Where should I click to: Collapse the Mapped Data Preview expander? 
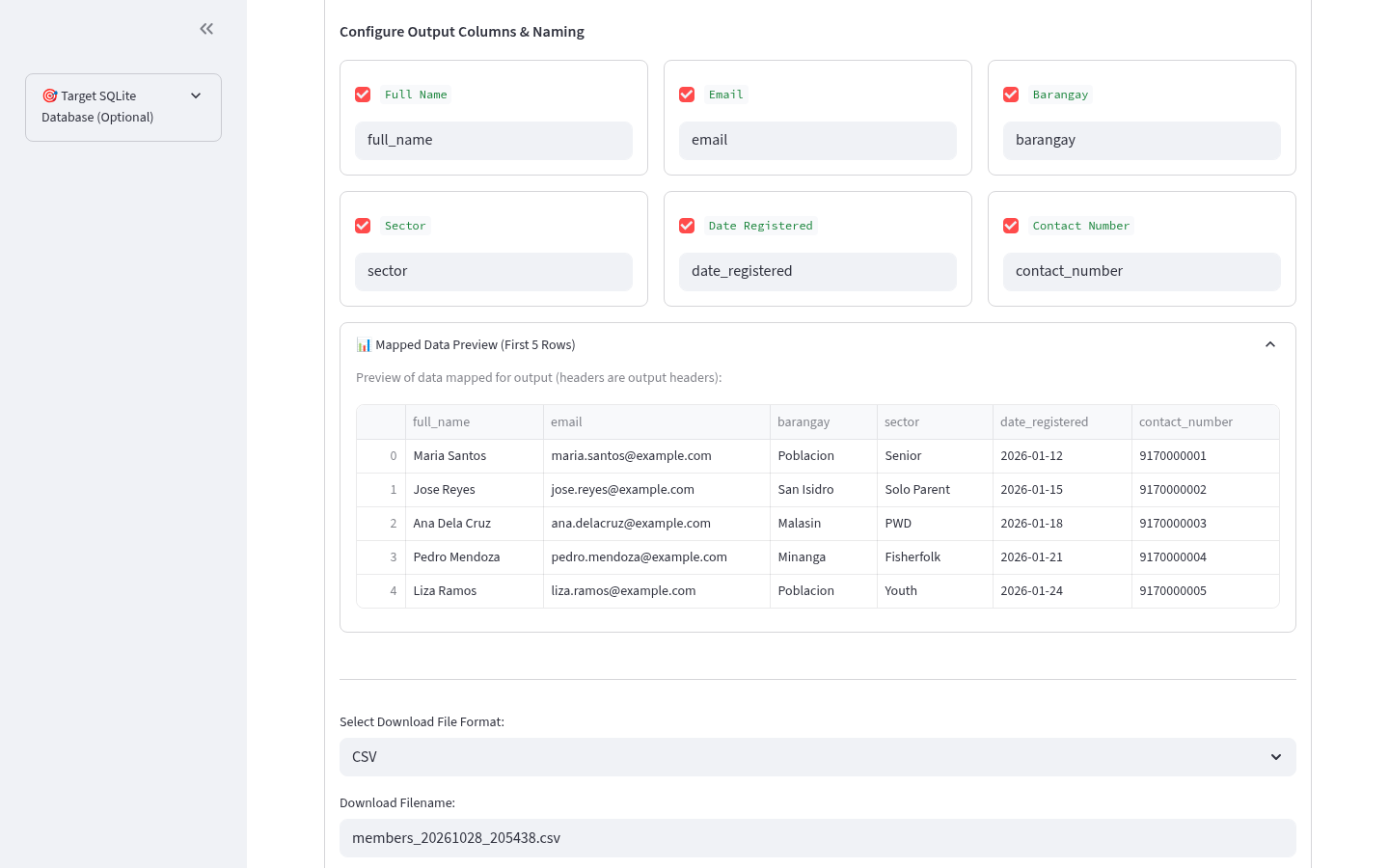pos(818,344)
